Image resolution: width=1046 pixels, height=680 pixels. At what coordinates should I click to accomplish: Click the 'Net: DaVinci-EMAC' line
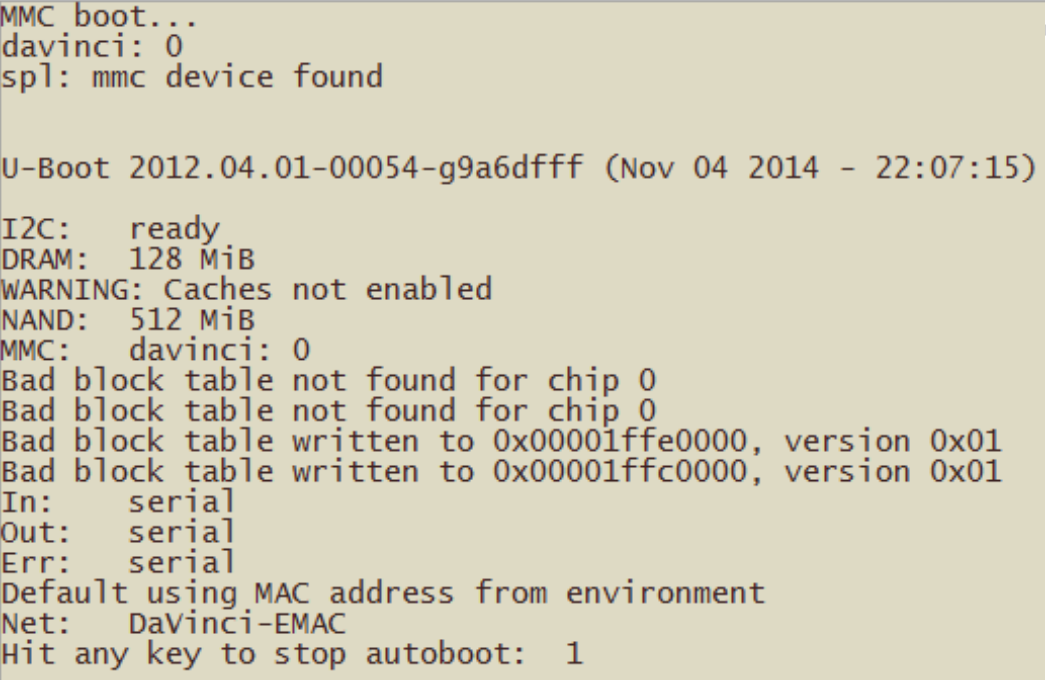click(173, 623)
